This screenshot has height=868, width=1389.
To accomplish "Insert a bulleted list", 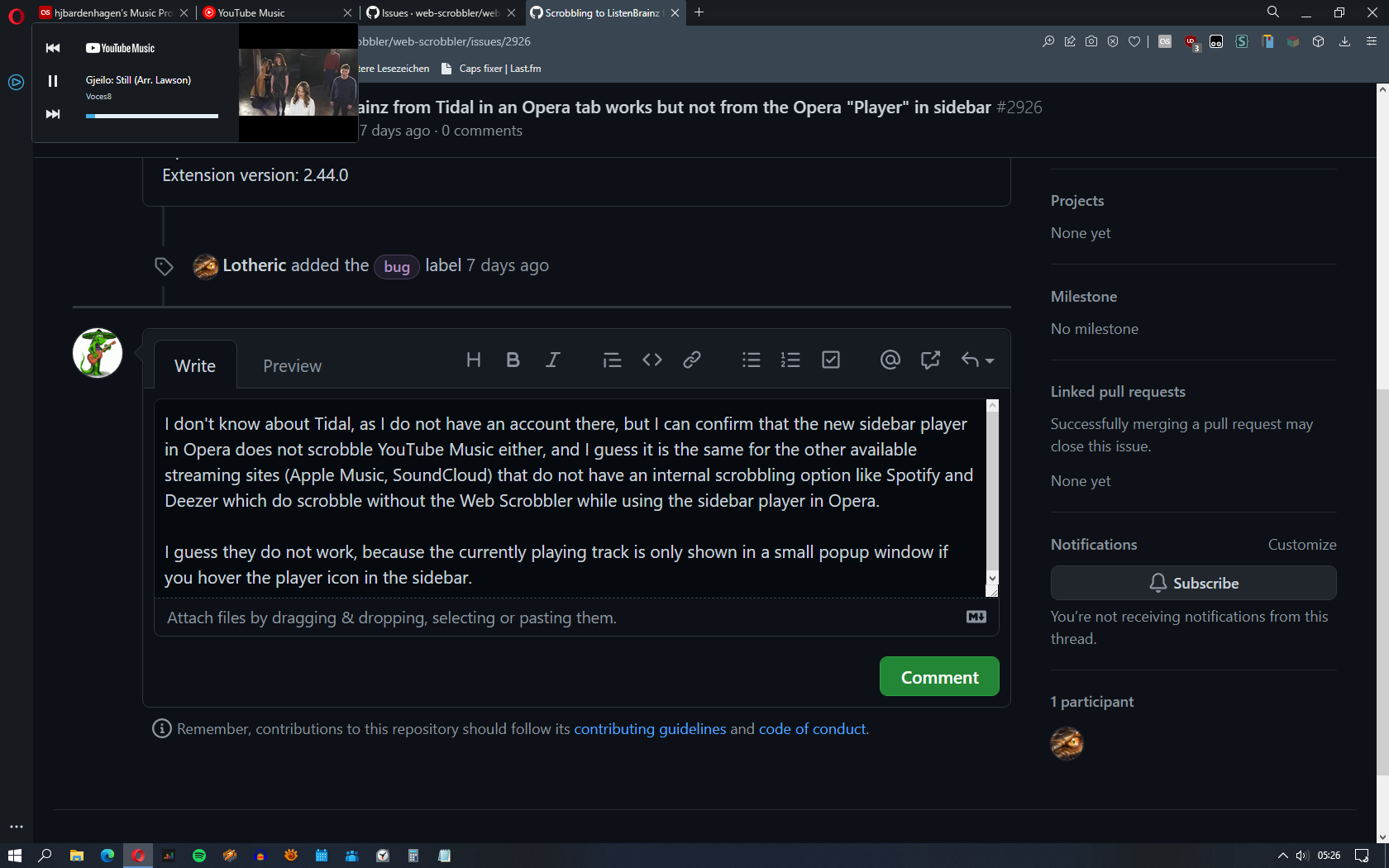I will coord(751,360).
